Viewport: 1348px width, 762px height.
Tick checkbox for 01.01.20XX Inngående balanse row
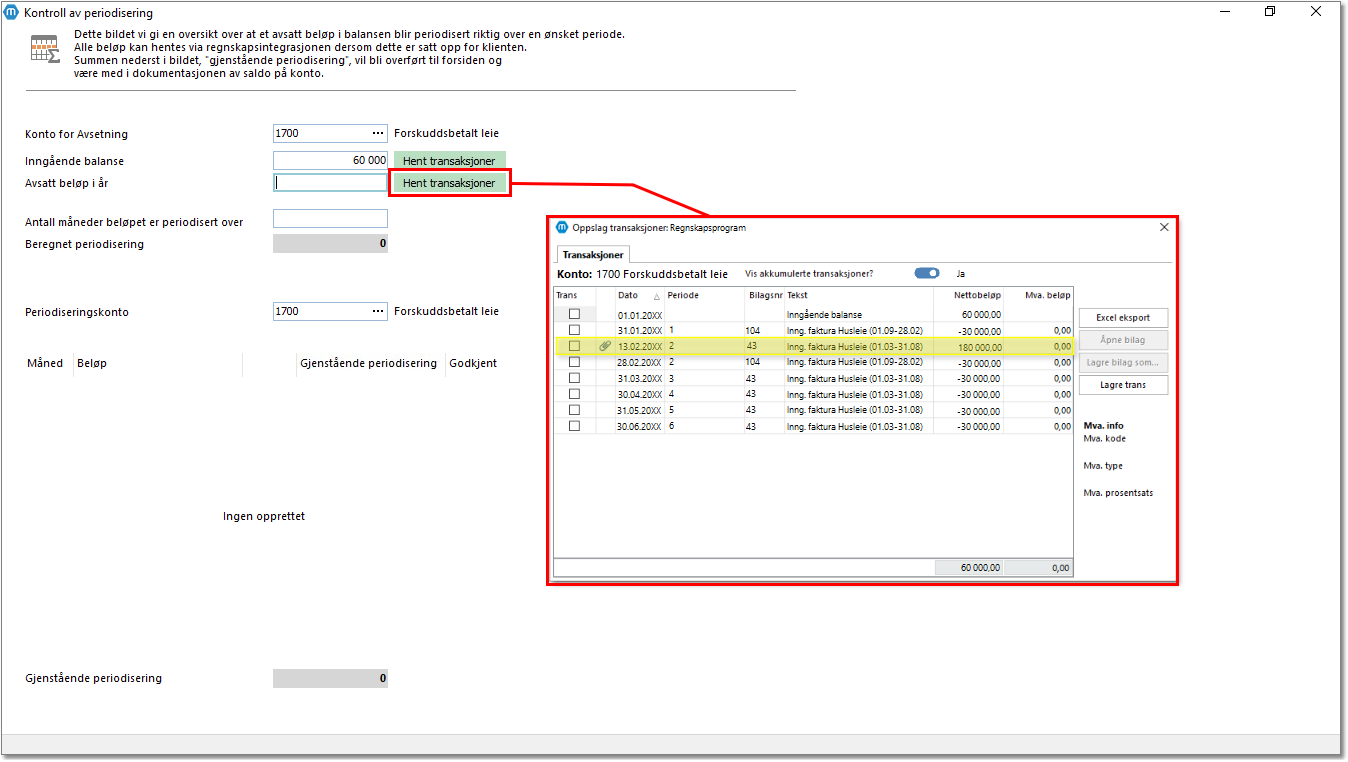tap(574, 314)
